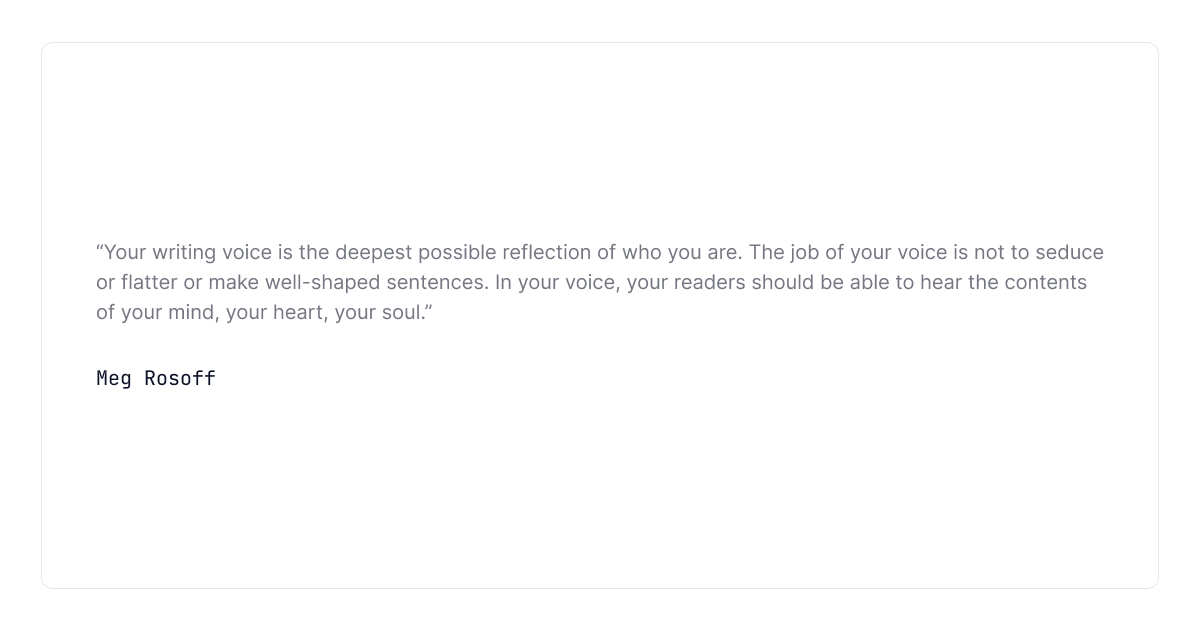Click the word 'job' in the first line
The height and width of the screenshot is (630, 1200).
(x=792, y=252)
